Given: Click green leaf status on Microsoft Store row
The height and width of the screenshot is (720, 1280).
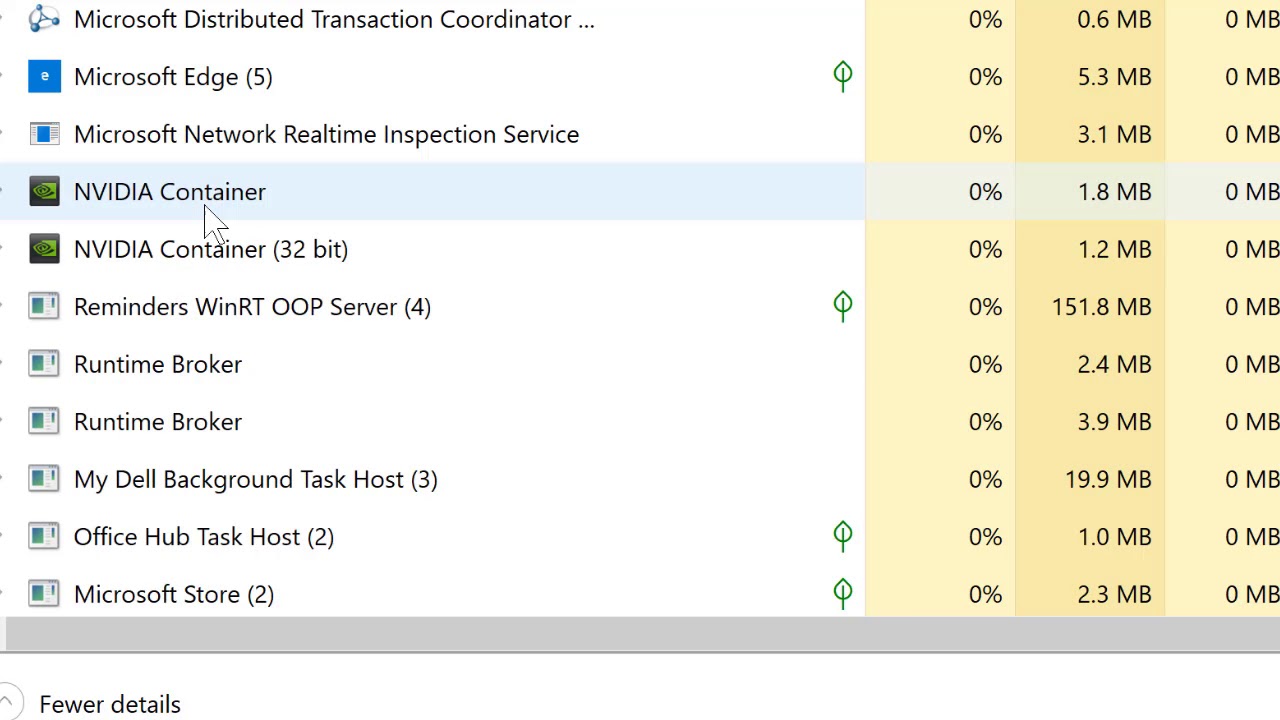Looking at the screenshot, I should 843,593.
